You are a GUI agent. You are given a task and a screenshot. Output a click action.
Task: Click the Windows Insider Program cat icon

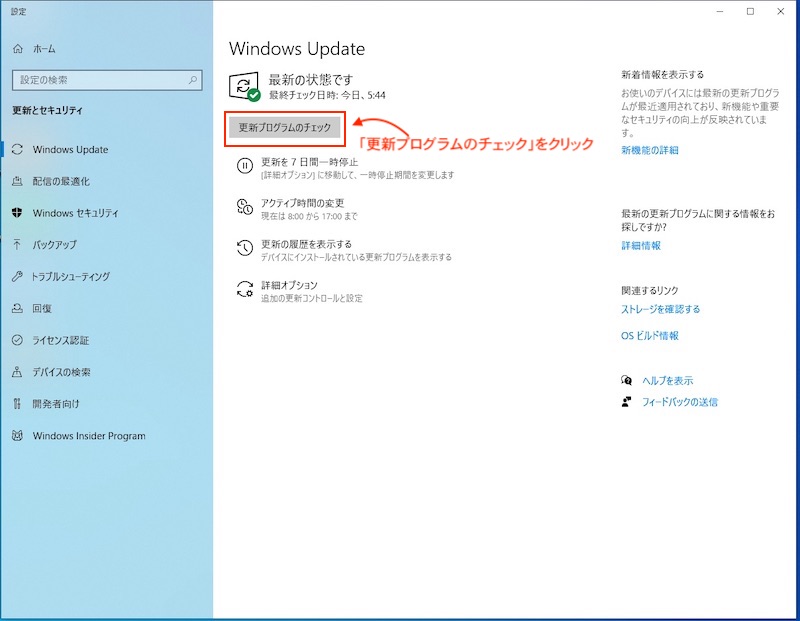(x=17, y=436)
